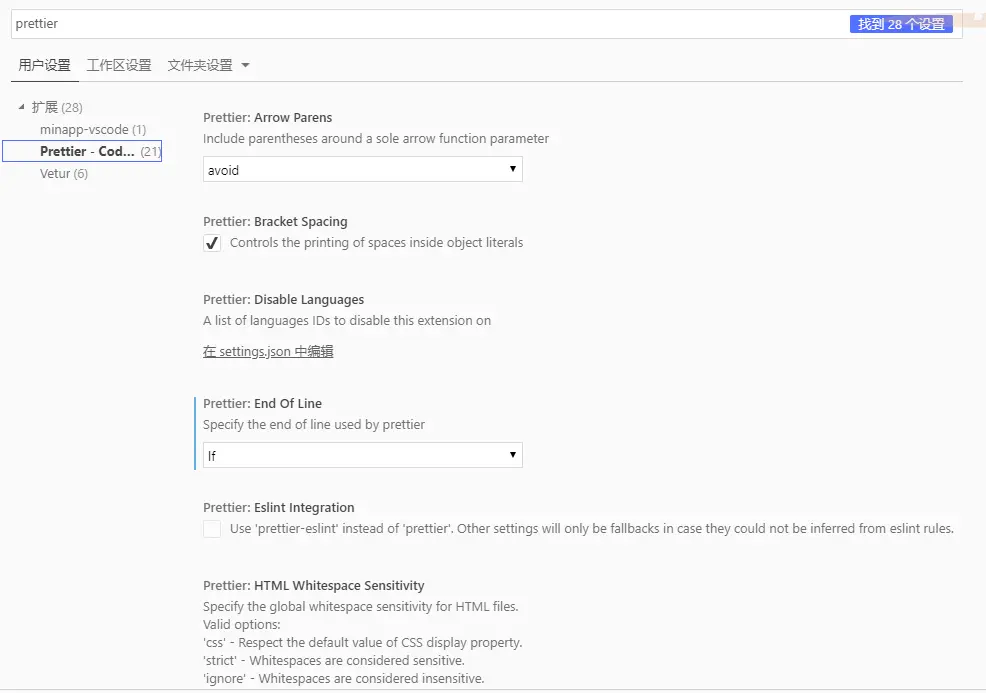Open the '在 settings.json 中编辑' link
986x693 pixels.
pos(268,352)
